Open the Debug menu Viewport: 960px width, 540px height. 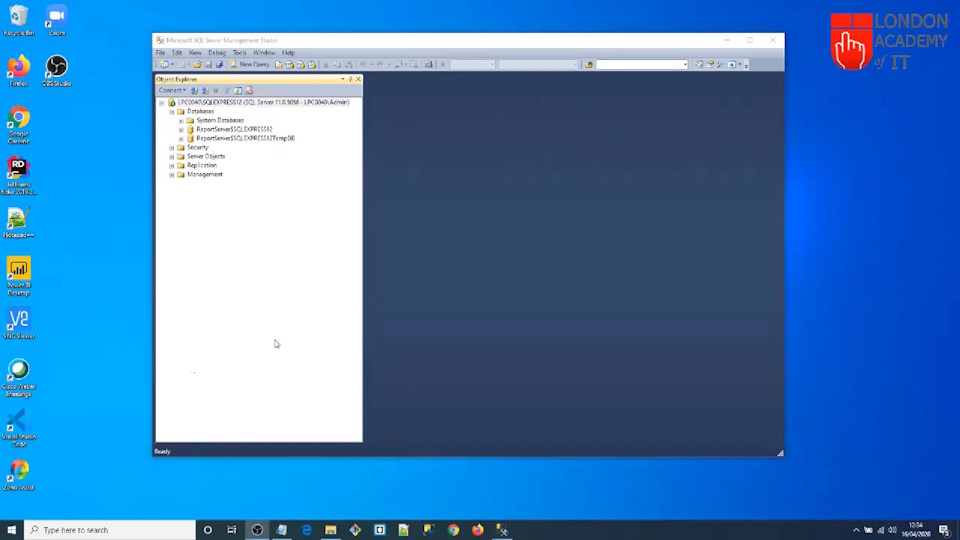coord(217,53)
